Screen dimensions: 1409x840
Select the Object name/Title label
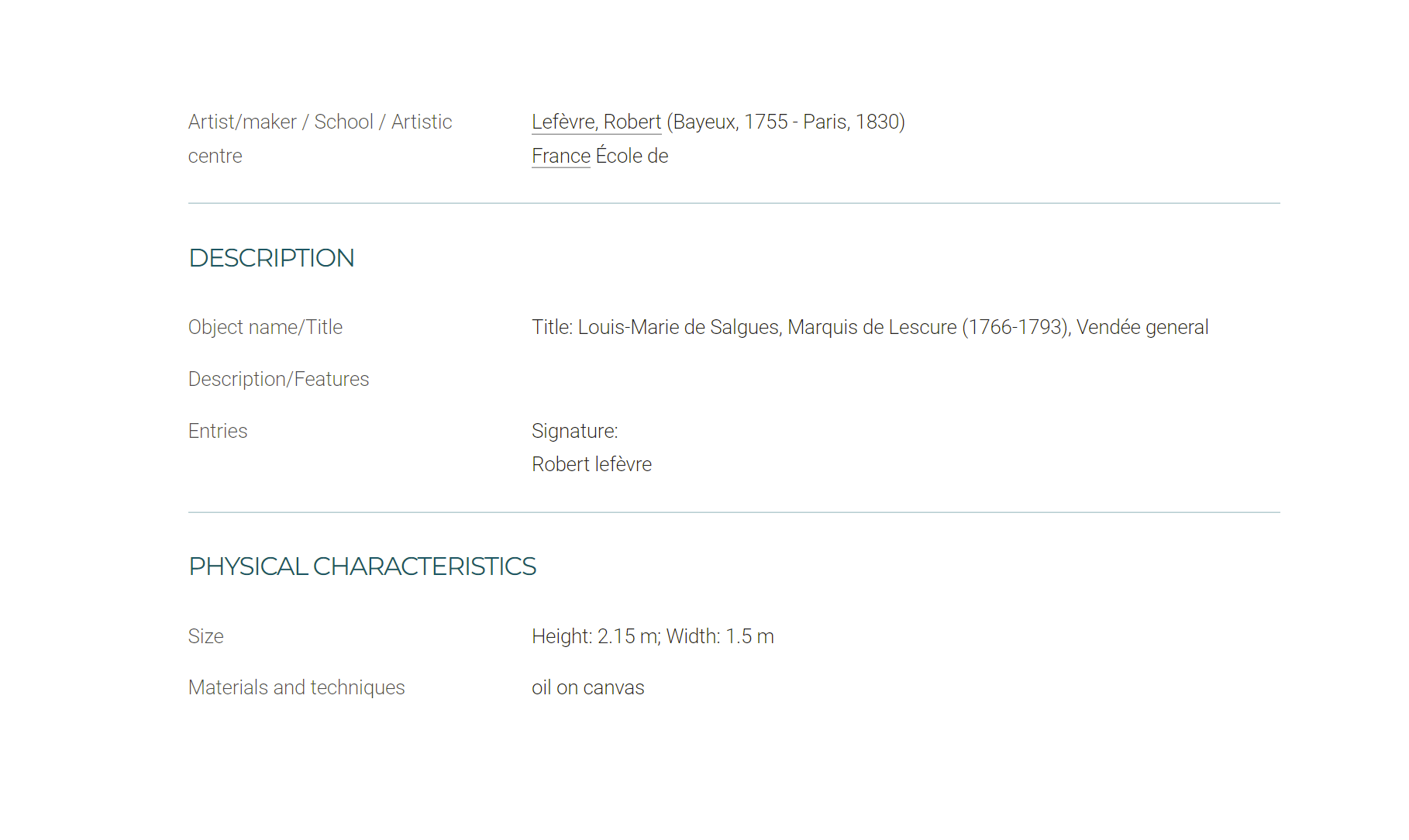(x=265, y=327)
